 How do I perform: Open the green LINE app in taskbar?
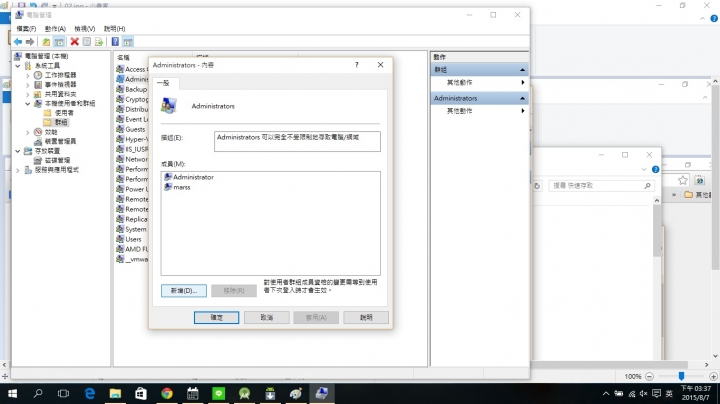219,393
